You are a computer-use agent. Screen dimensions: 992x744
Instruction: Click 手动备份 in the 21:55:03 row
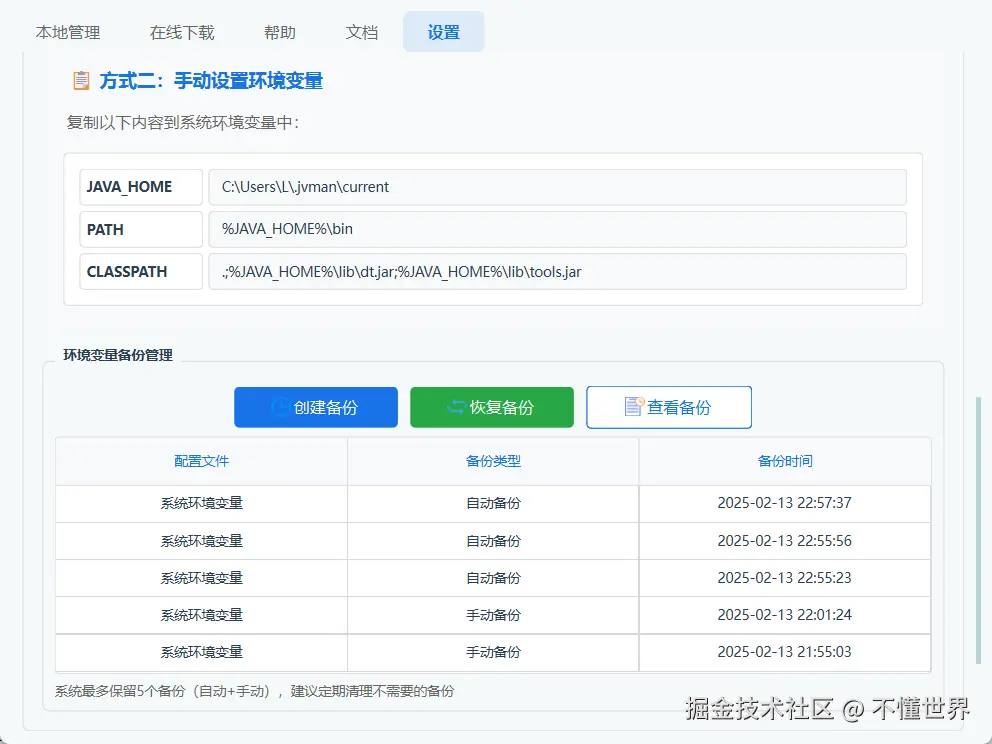point(493,652)
